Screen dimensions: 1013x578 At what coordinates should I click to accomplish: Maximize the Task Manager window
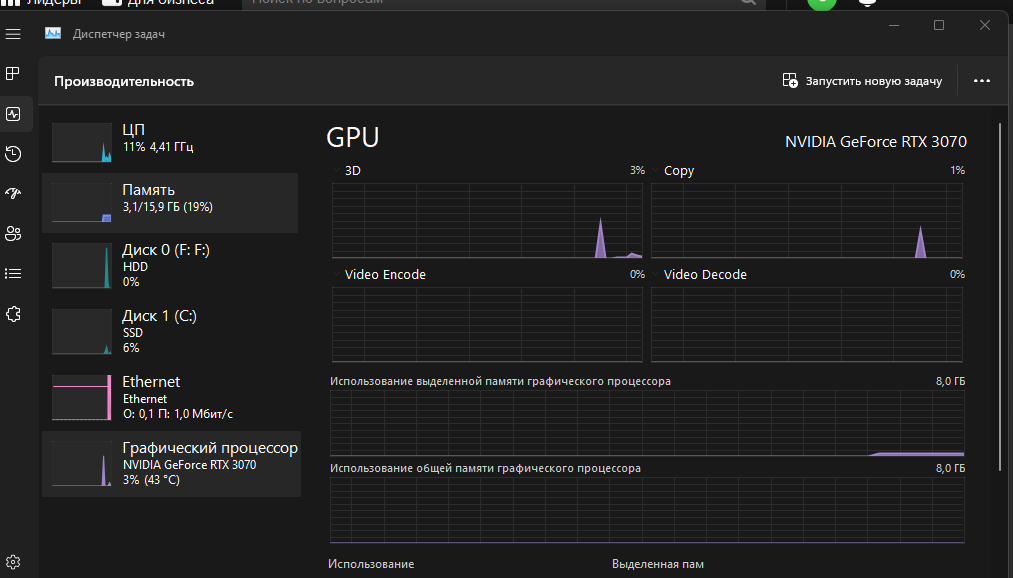coord(939,25)
